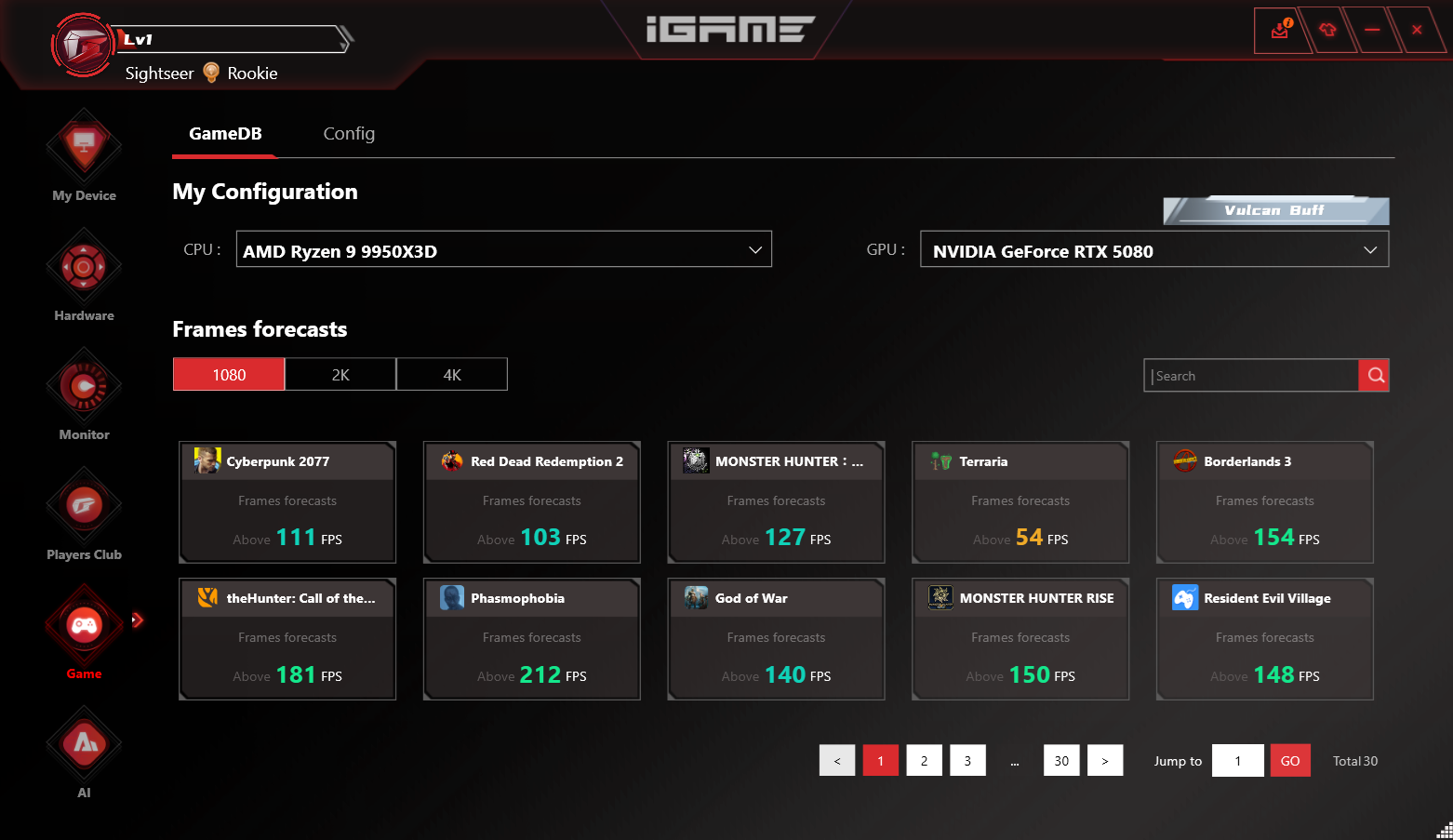Click the Jump to page field
1453x840 pixels.
coord(1238,761)
